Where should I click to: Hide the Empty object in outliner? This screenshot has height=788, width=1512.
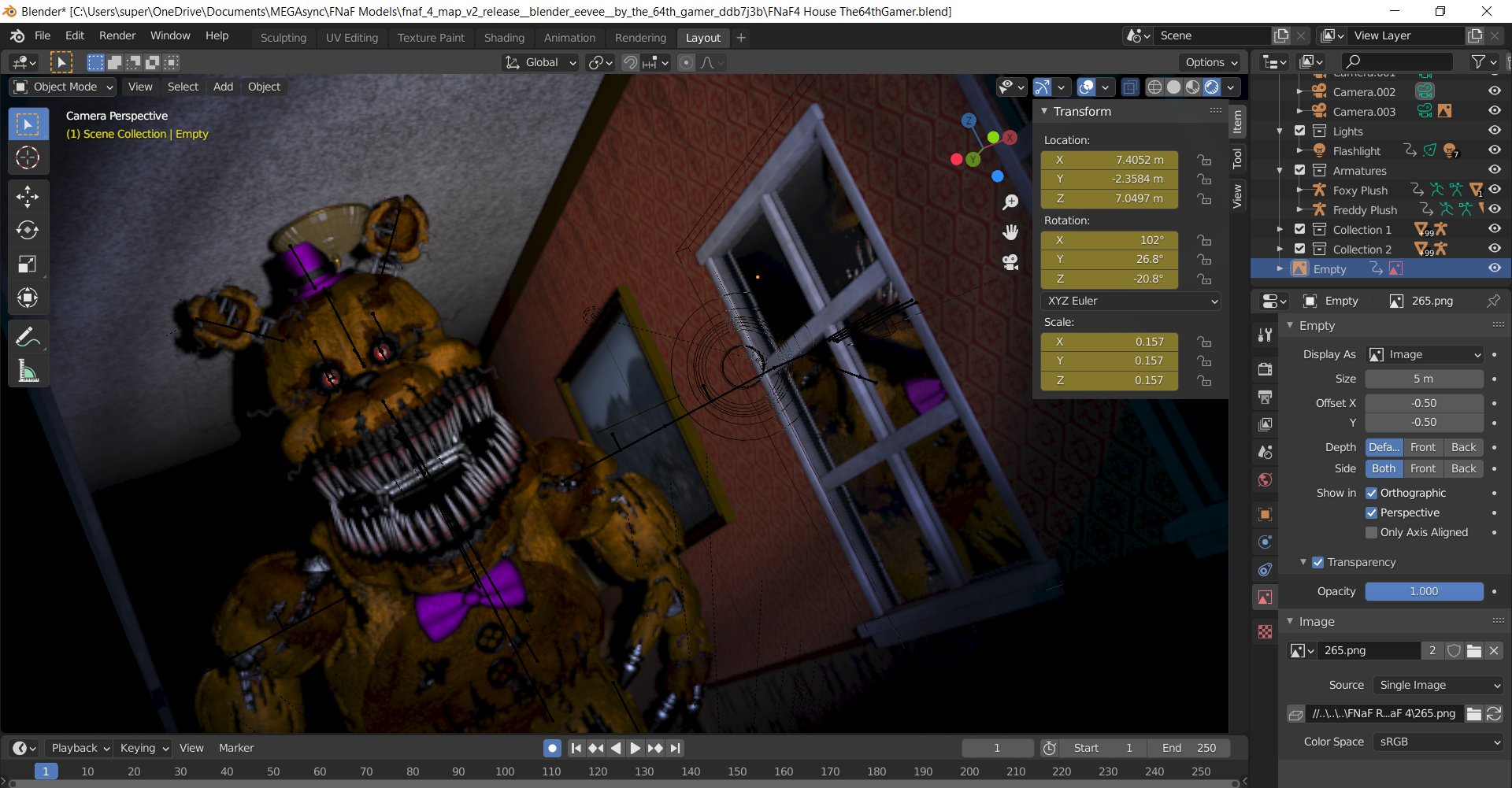[x=1495, y=268]
